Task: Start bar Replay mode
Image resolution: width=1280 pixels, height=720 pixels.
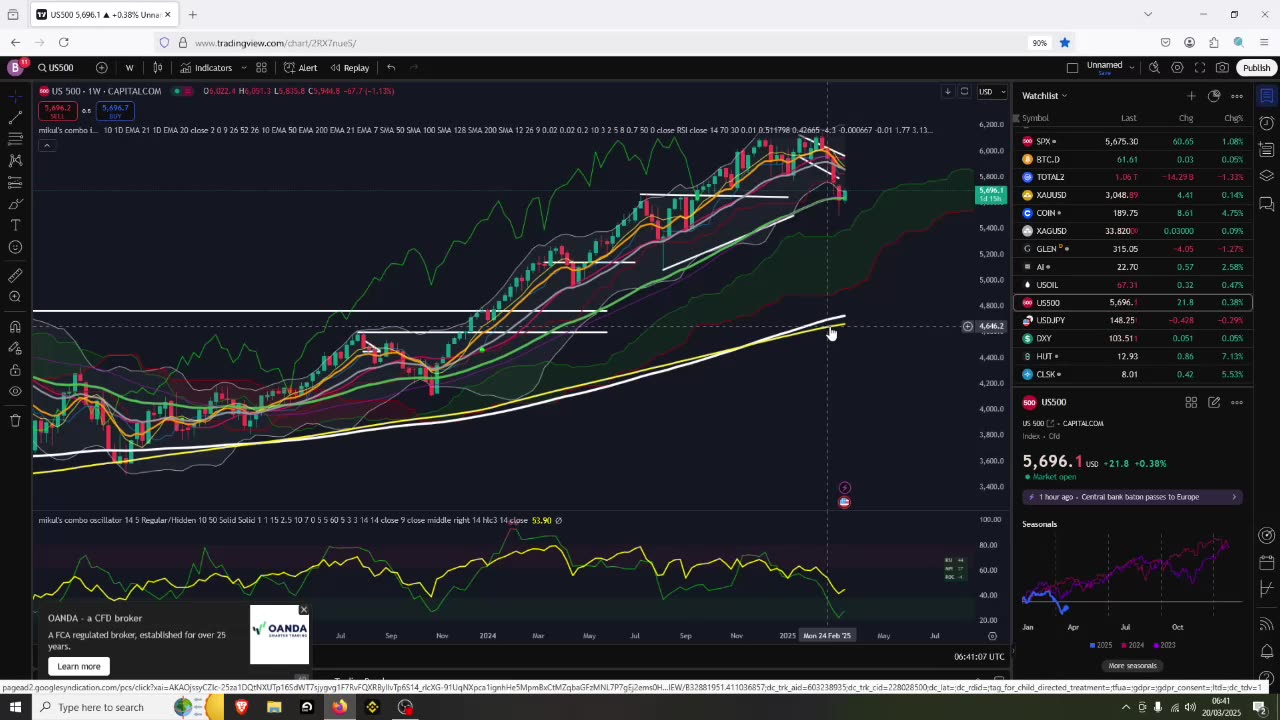Action: pyautogui.click(x=350, y=68)
